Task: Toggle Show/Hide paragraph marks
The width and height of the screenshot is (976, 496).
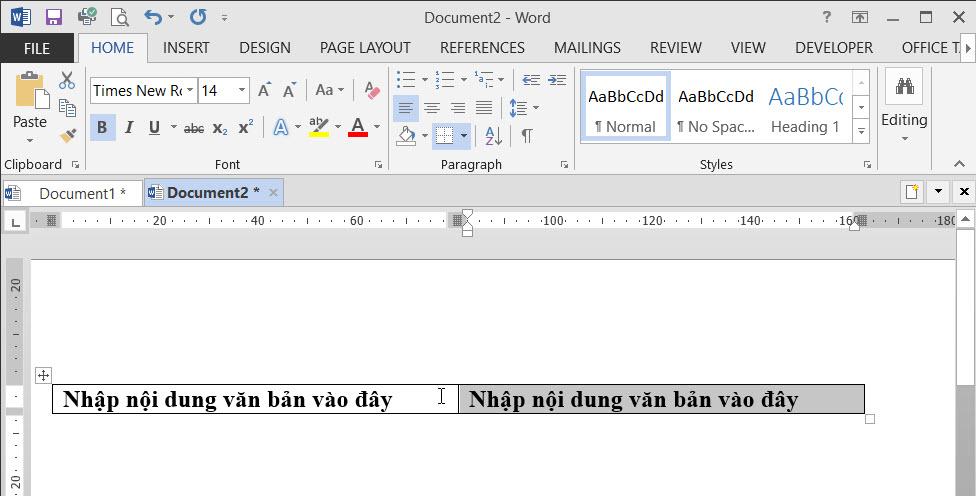Action: pos(527,136)
